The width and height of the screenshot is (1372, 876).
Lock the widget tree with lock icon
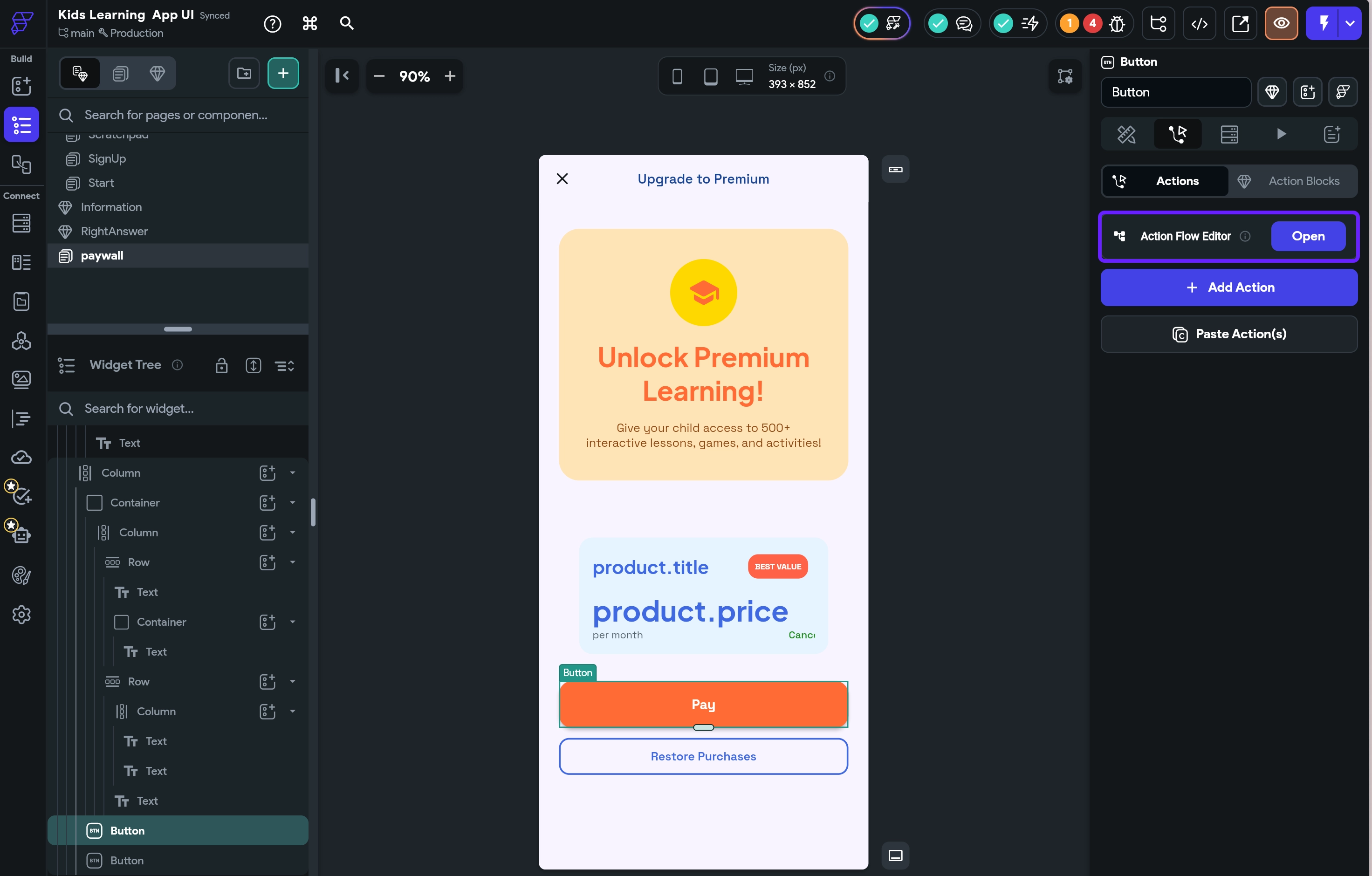(x=222, y=365)
